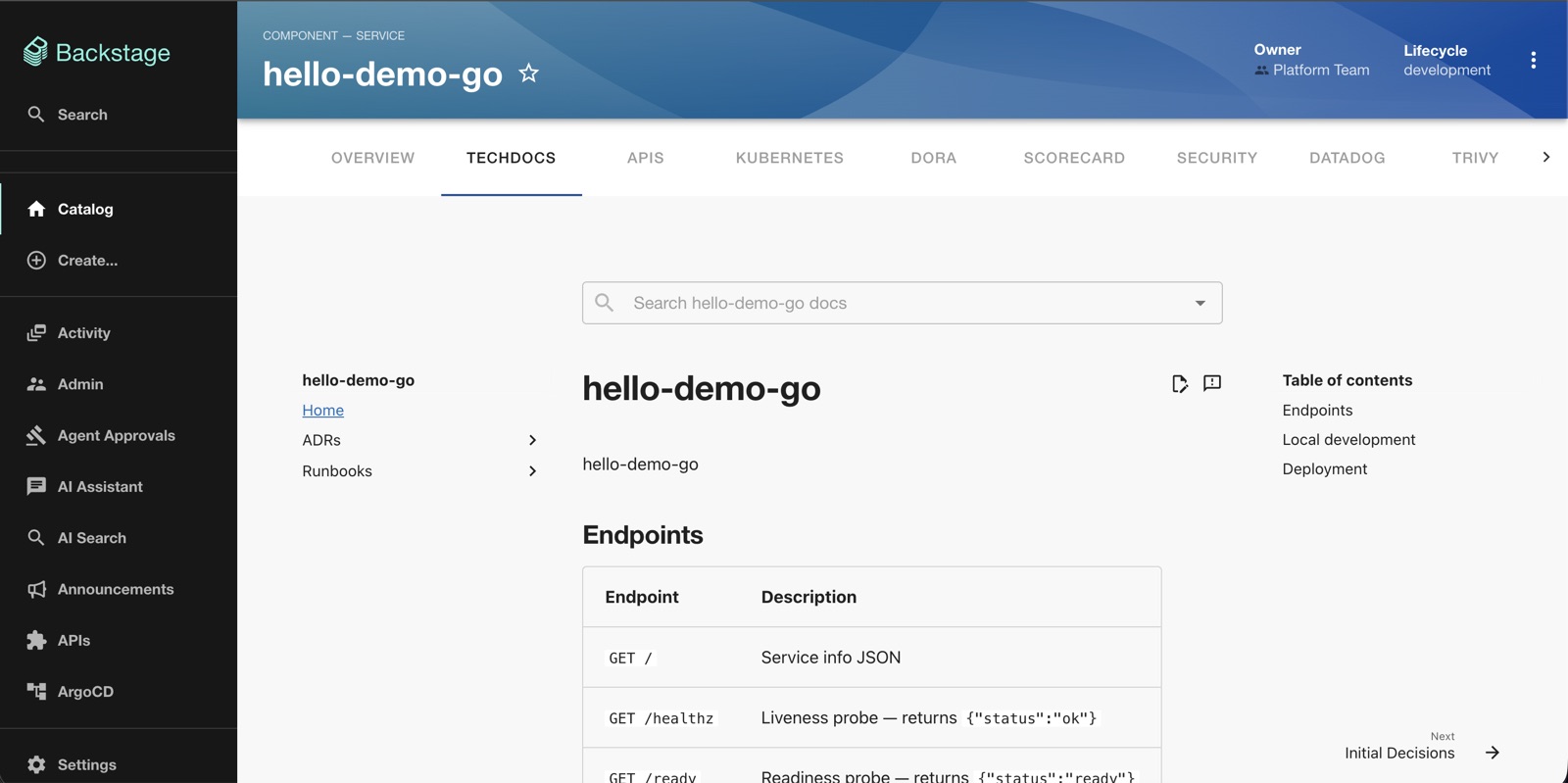Jump to Local development section
1568x783 pixels.
coord(1348,440)
